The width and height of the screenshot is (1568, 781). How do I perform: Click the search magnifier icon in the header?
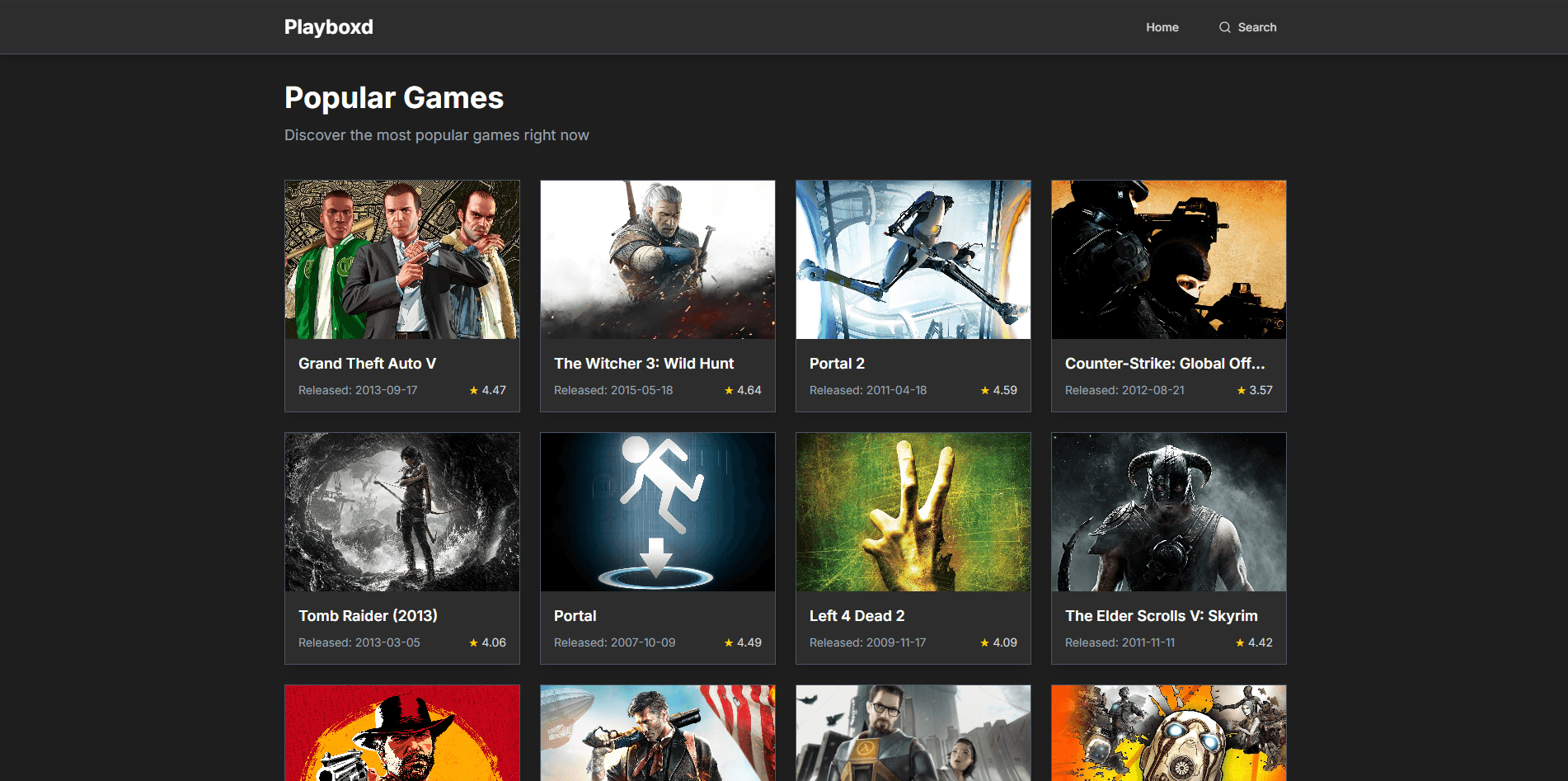click(1225, 26)
